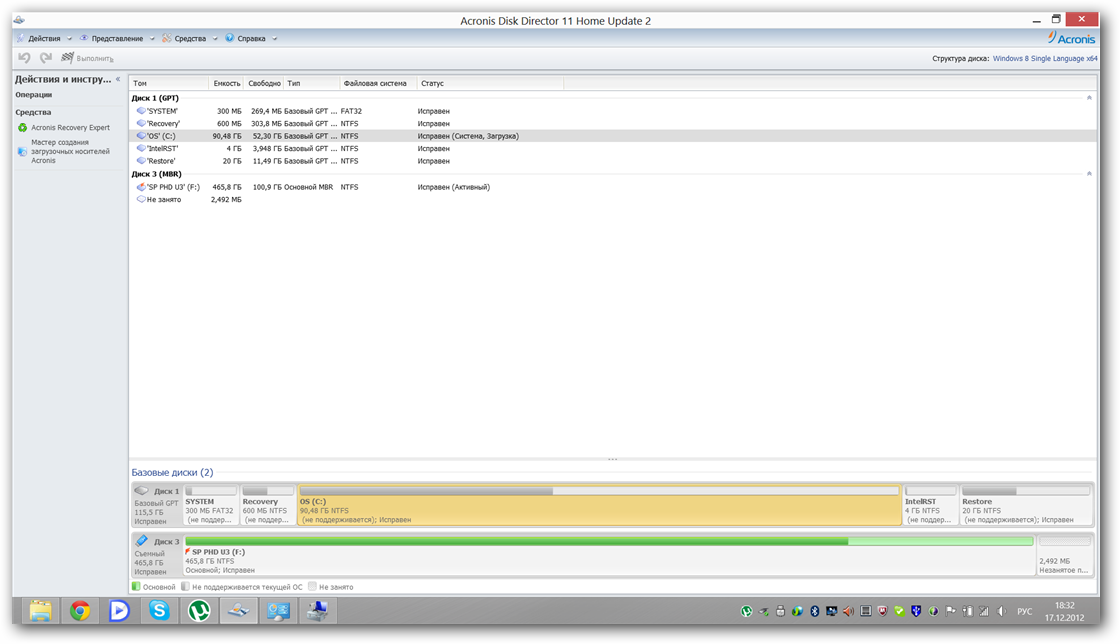The image size is (1120, 644).
Task: Click the Windows 8 Single Language x64 link
Action: pos(1045,59)
